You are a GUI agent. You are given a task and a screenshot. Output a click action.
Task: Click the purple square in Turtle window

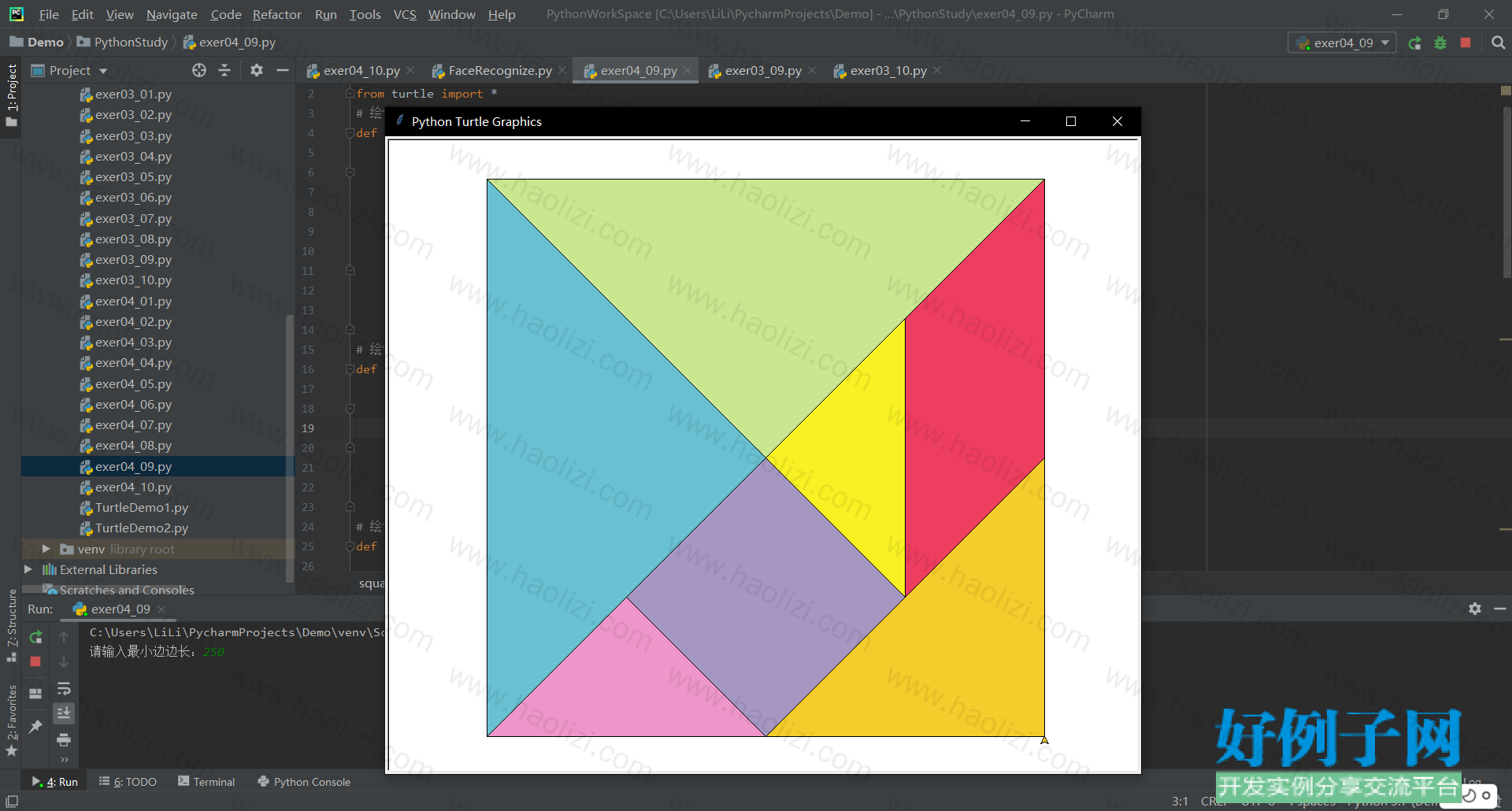765,597
